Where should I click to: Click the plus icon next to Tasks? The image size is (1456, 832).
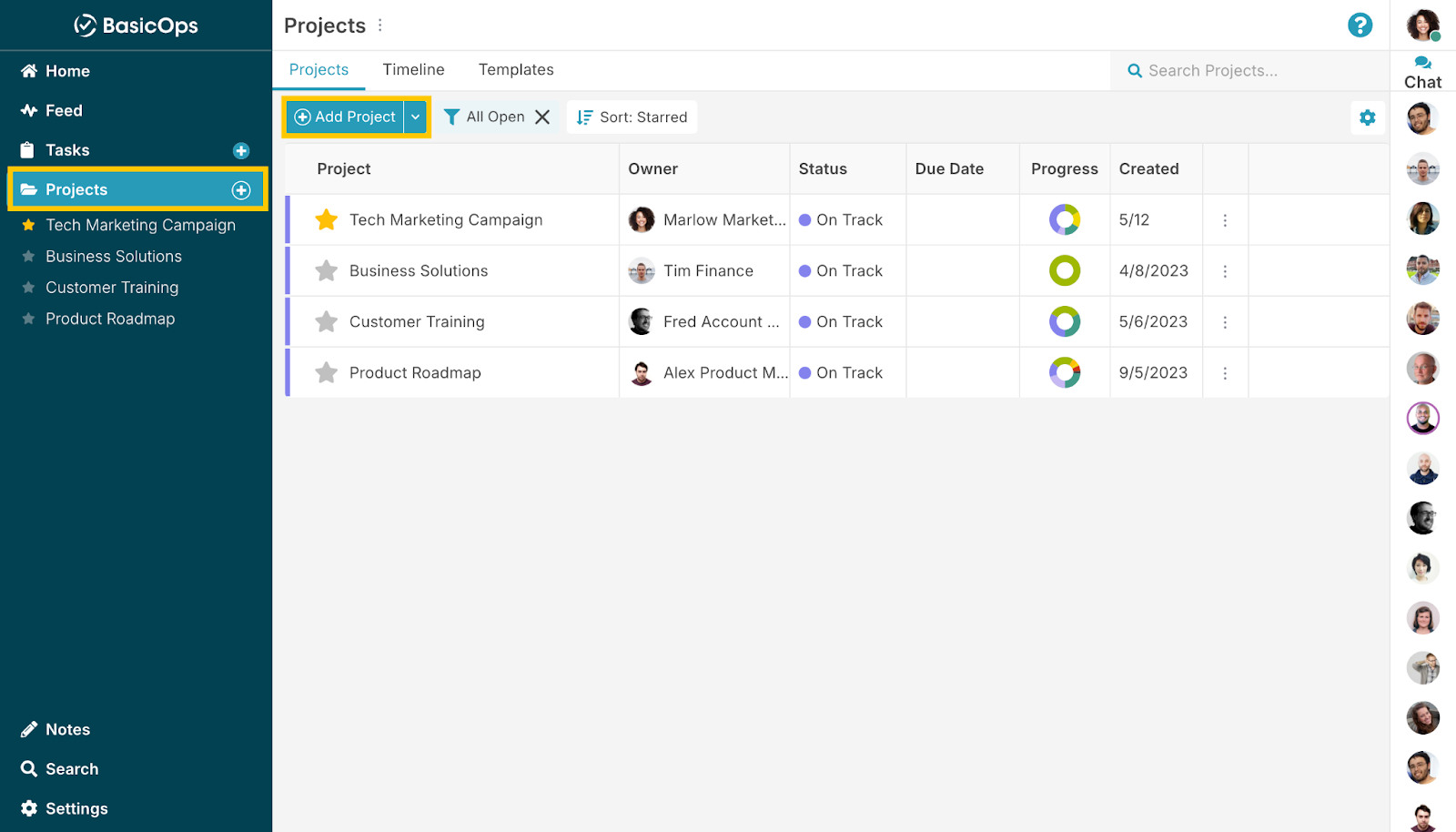click(241, 150)
